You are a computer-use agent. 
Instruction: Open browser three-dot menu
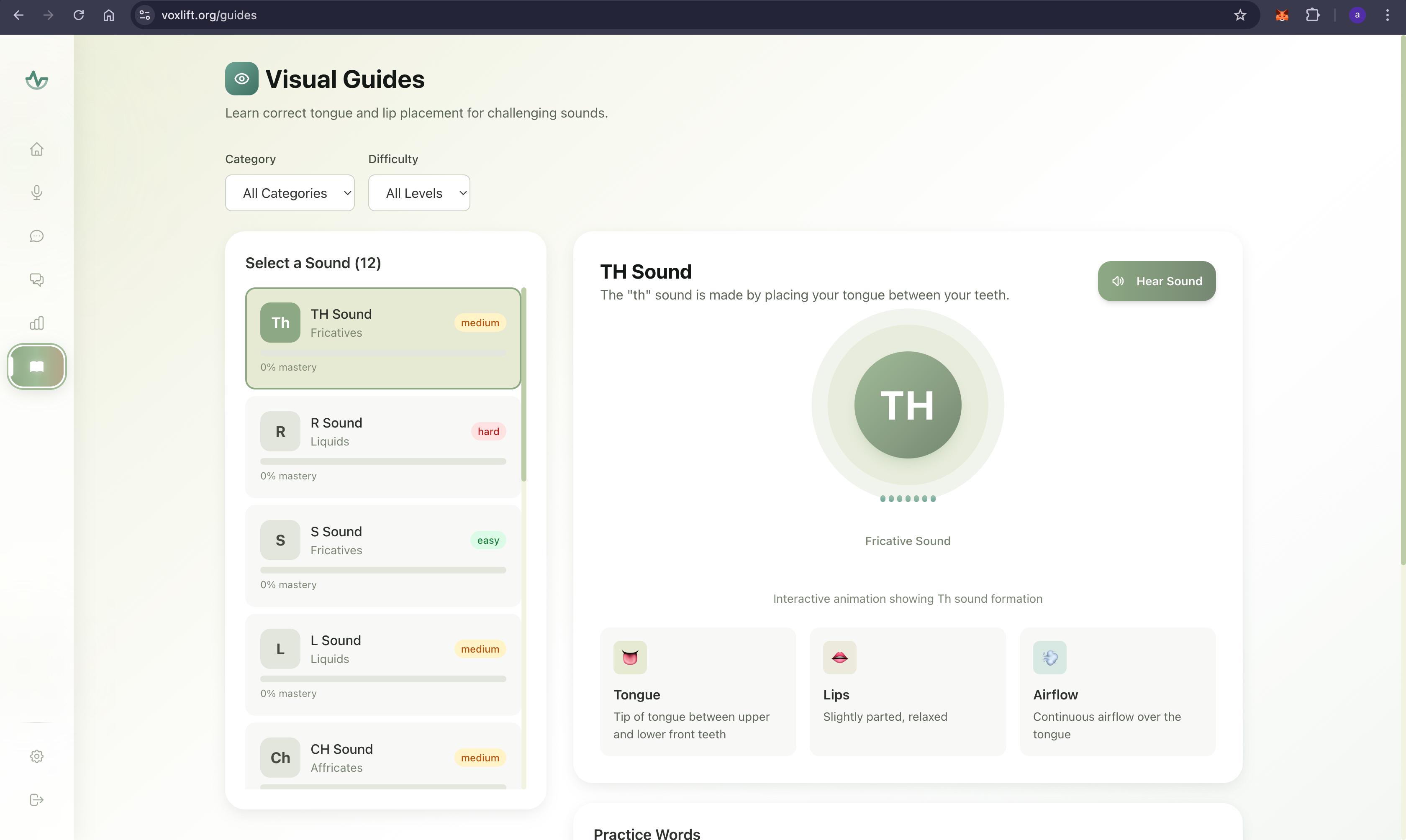coord(1387,15)
